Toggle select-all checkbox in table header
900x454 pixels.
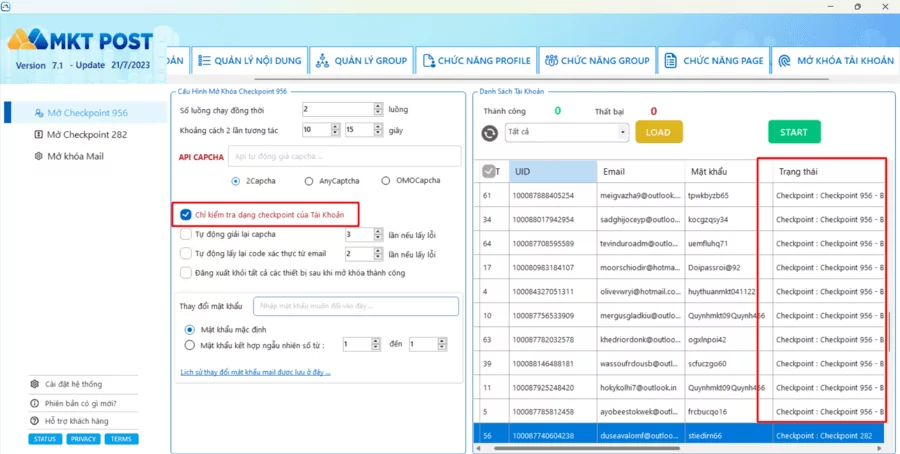488,171
